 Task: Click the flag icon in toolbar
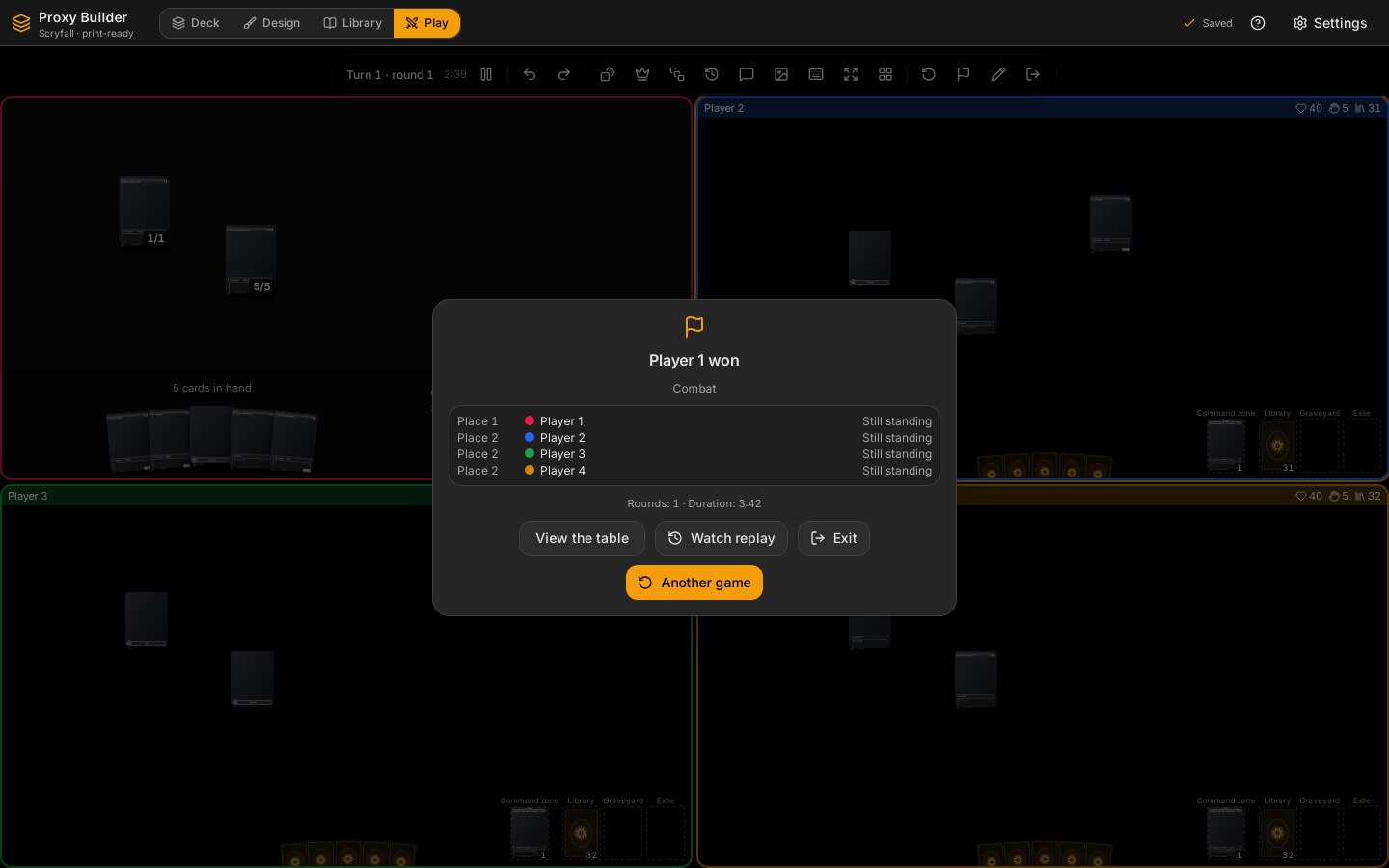point(964,74)
